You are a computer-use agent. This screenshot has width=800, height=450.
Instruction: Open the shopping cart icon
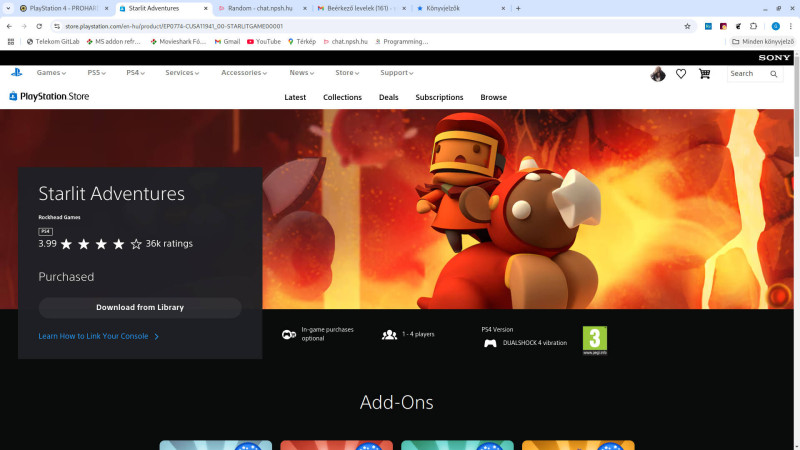click(x=705, y=74)
